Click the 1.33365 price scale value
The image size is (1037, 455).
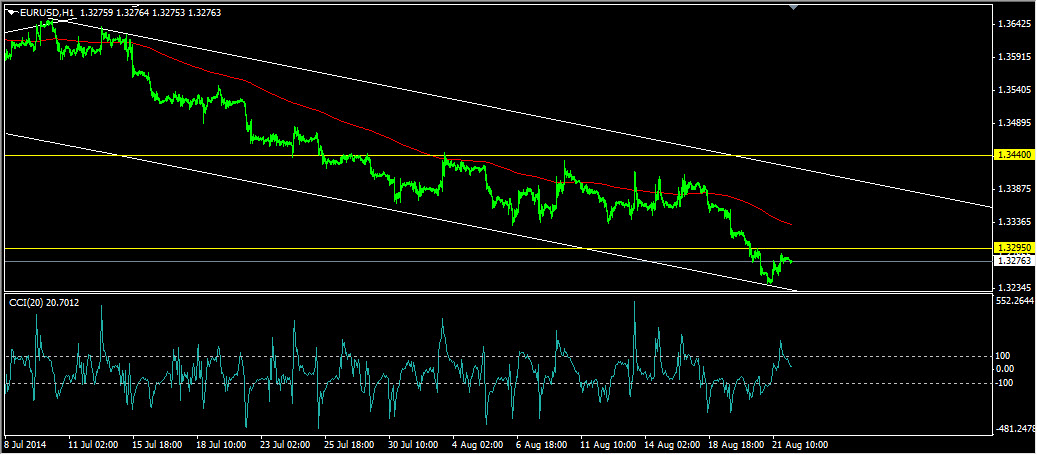(x=1013, y=222)
